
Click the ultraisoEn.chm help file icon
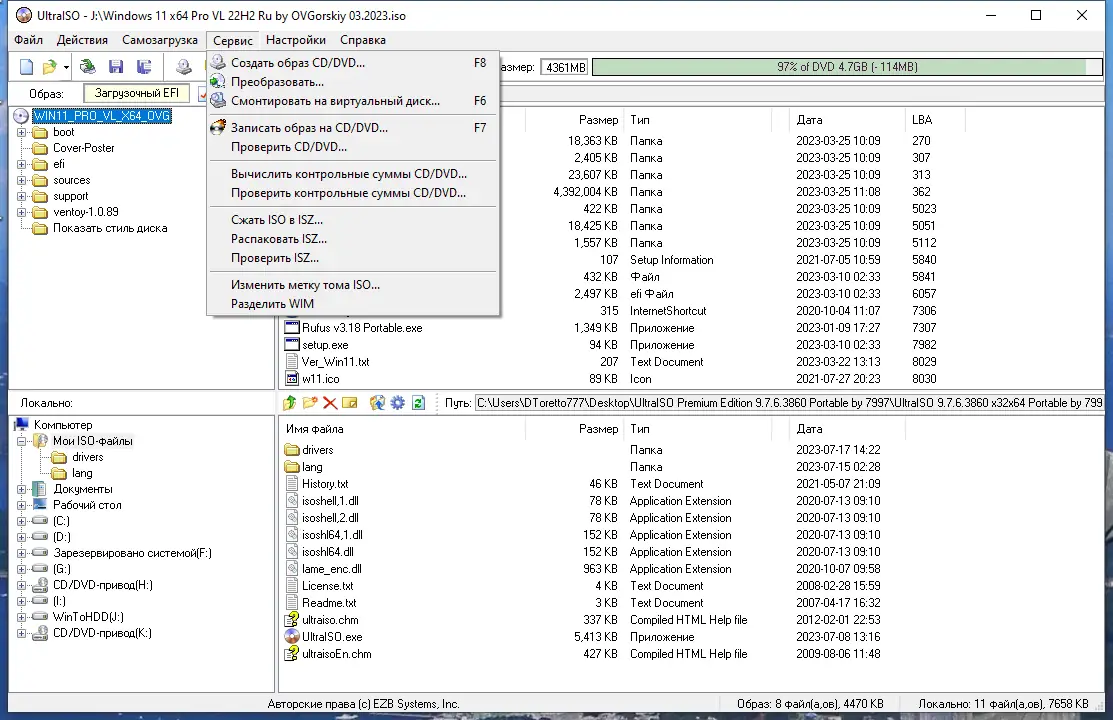292,654
